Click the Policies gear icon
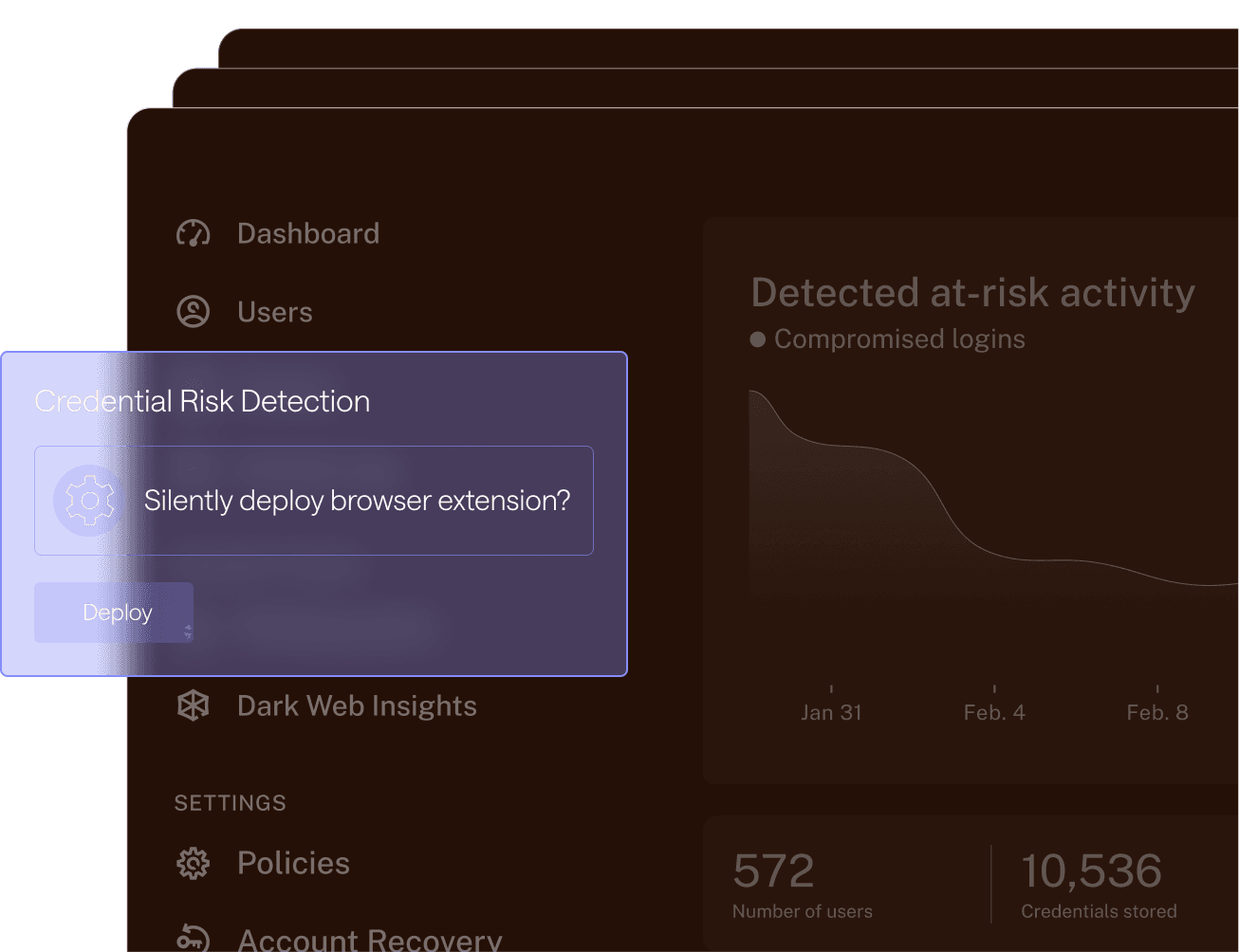 [x=193, y=863]
